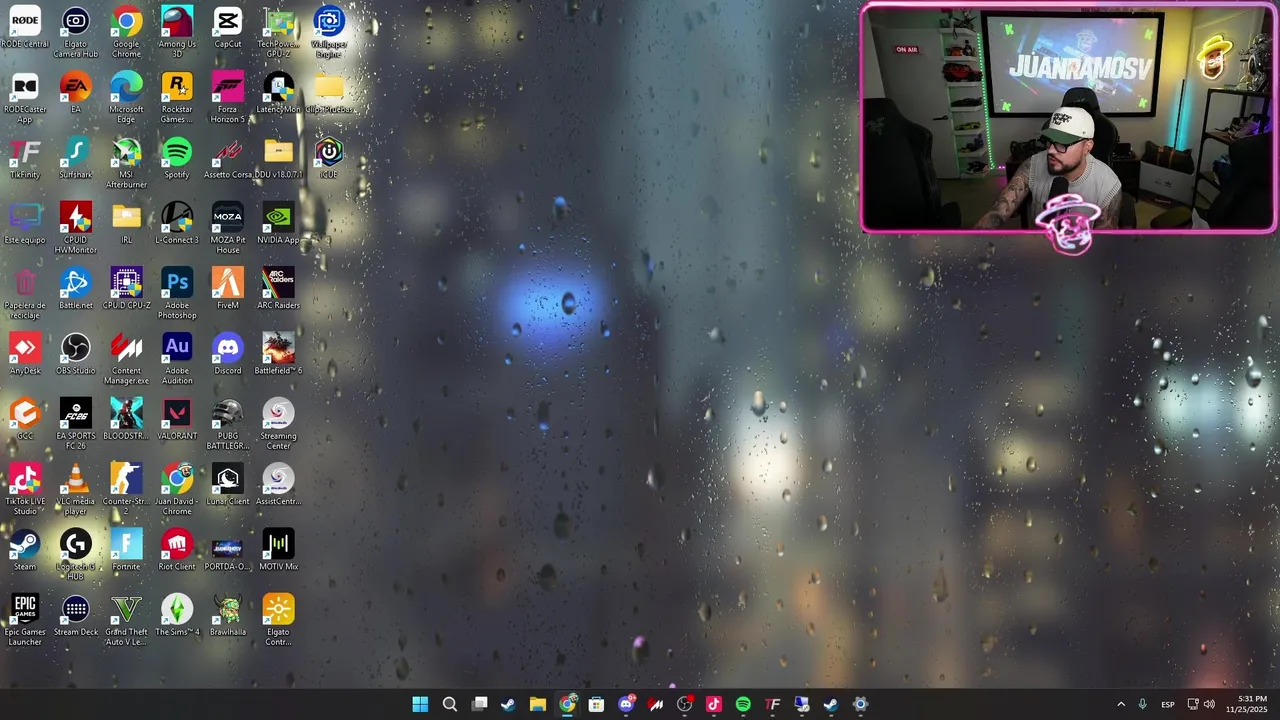Select the Spotify desktop shortcut
This screenshot has width=1280, height=720.
coord(177,158)
